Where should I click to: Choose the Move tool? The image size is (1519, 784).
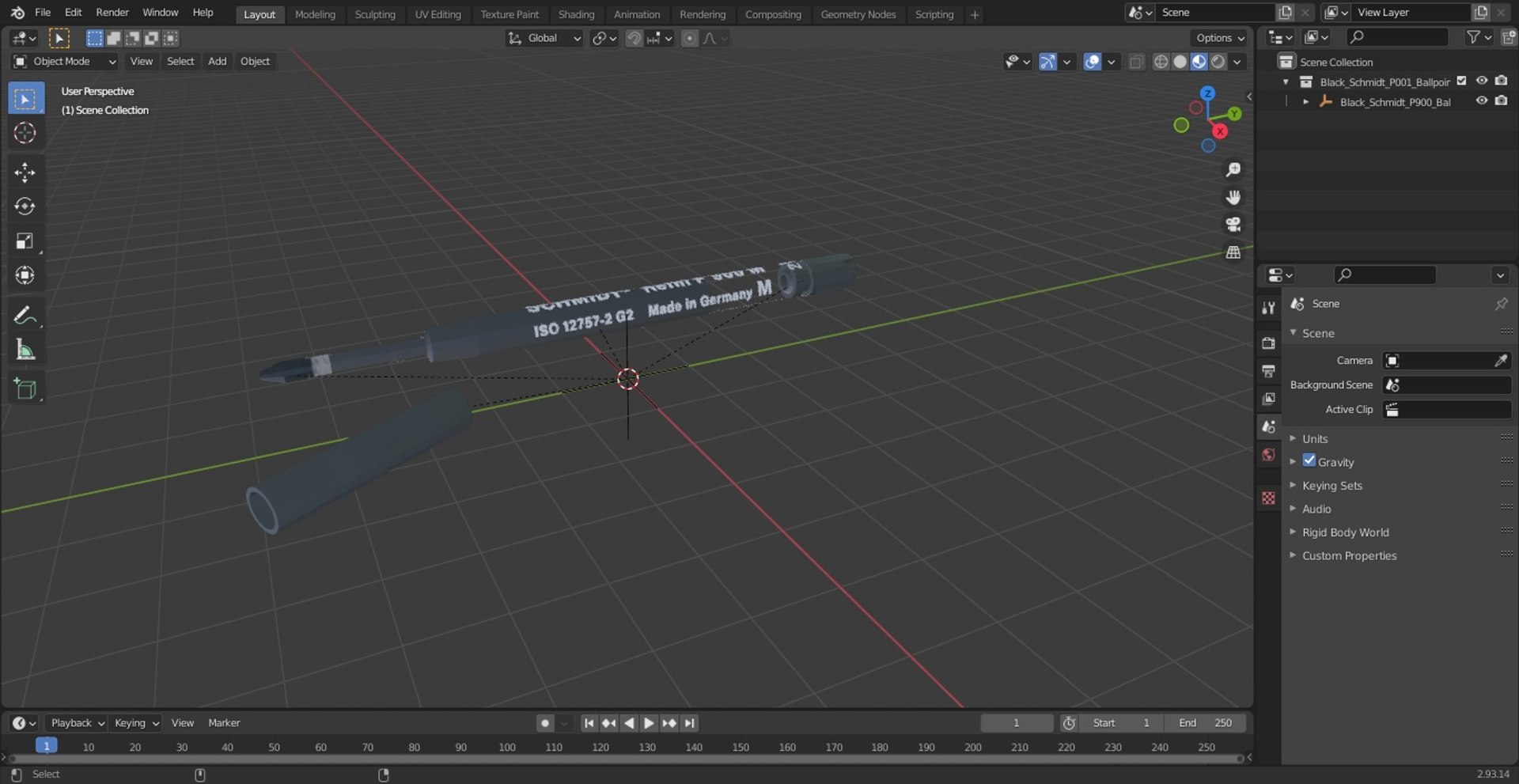(x=25, y=172)
